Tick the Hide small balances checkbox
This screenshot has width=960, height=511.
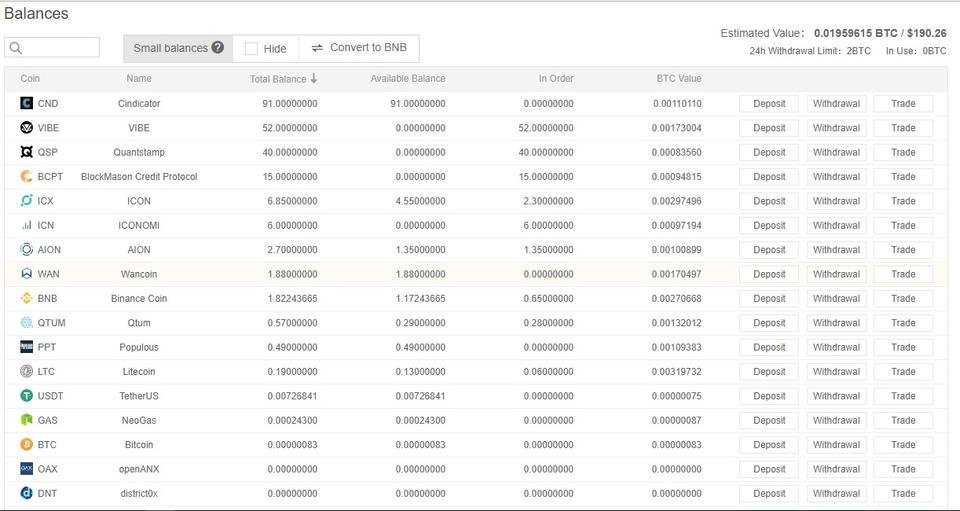point(251,49)
